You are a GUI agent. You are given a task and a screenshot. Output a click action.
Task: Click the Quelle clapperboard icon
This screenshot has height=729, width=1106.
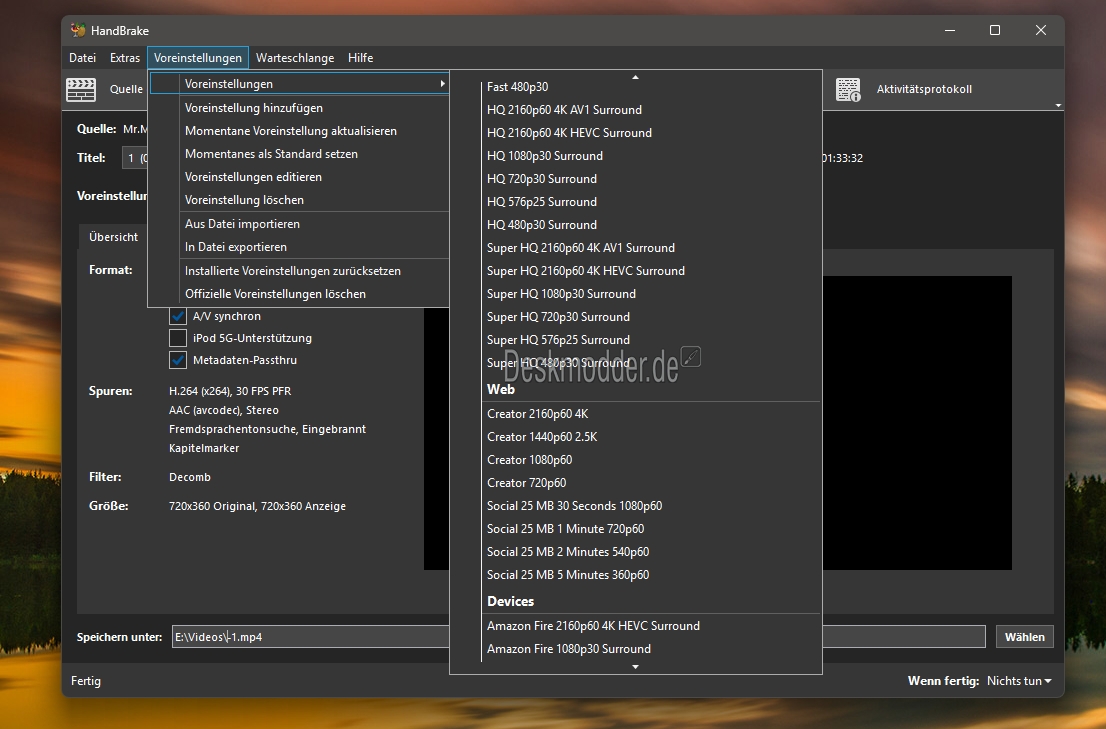81,90
